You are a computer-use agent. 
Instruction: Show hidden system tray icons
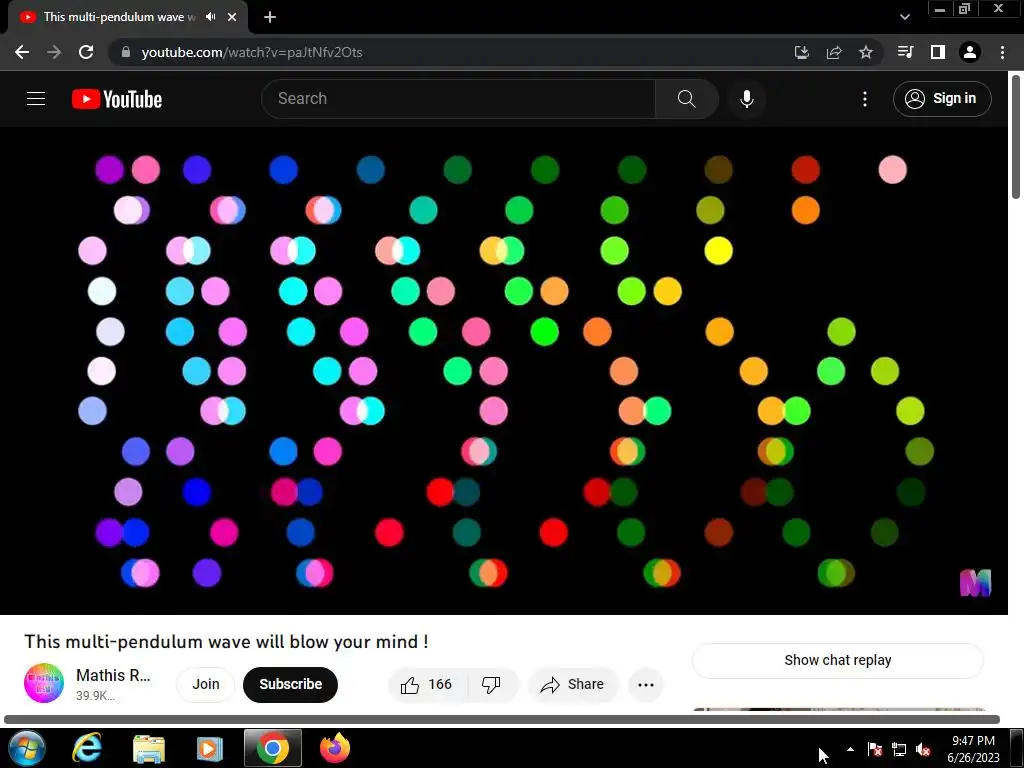click(x=850, y=749)
